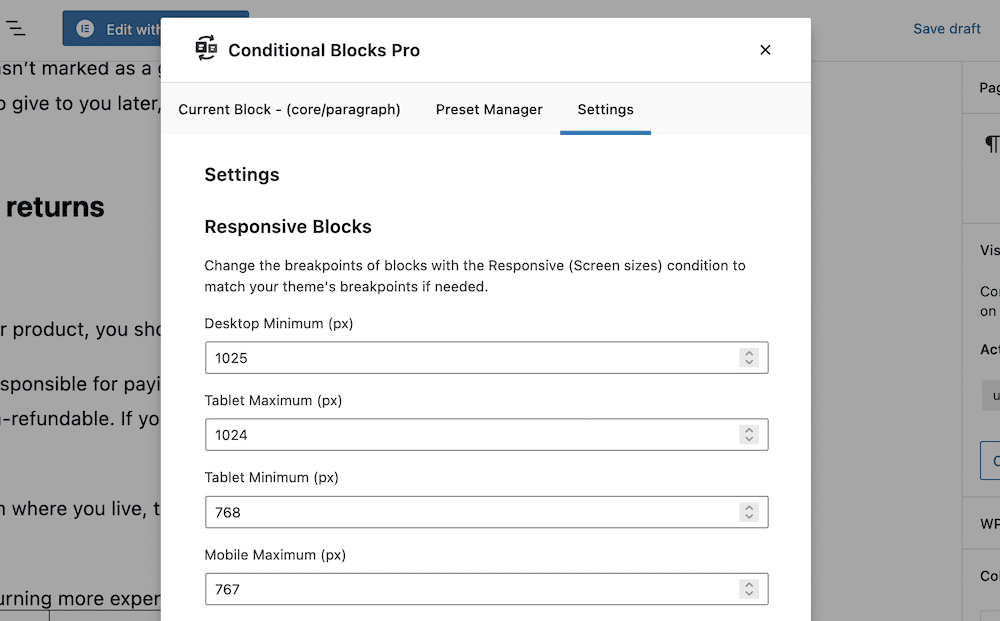The height and width of the screenshot is (621, 1000).
Task: Click the Conditional Blocks Pro title text
Action: coord(324,50)
